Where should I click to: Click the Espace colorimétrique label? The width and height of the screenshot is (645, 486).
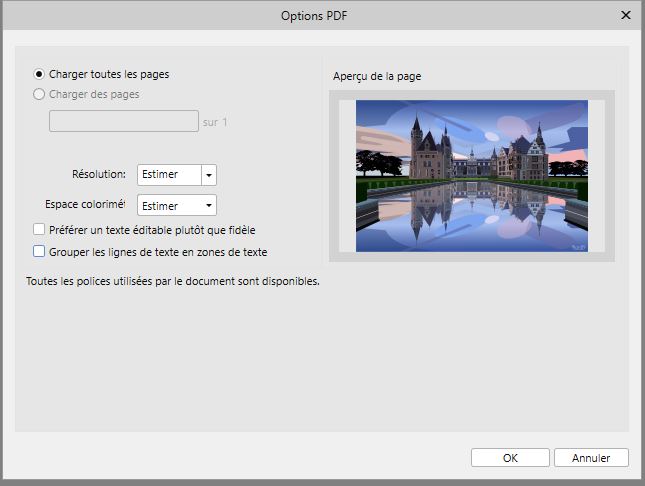click(x=85, y=204)
